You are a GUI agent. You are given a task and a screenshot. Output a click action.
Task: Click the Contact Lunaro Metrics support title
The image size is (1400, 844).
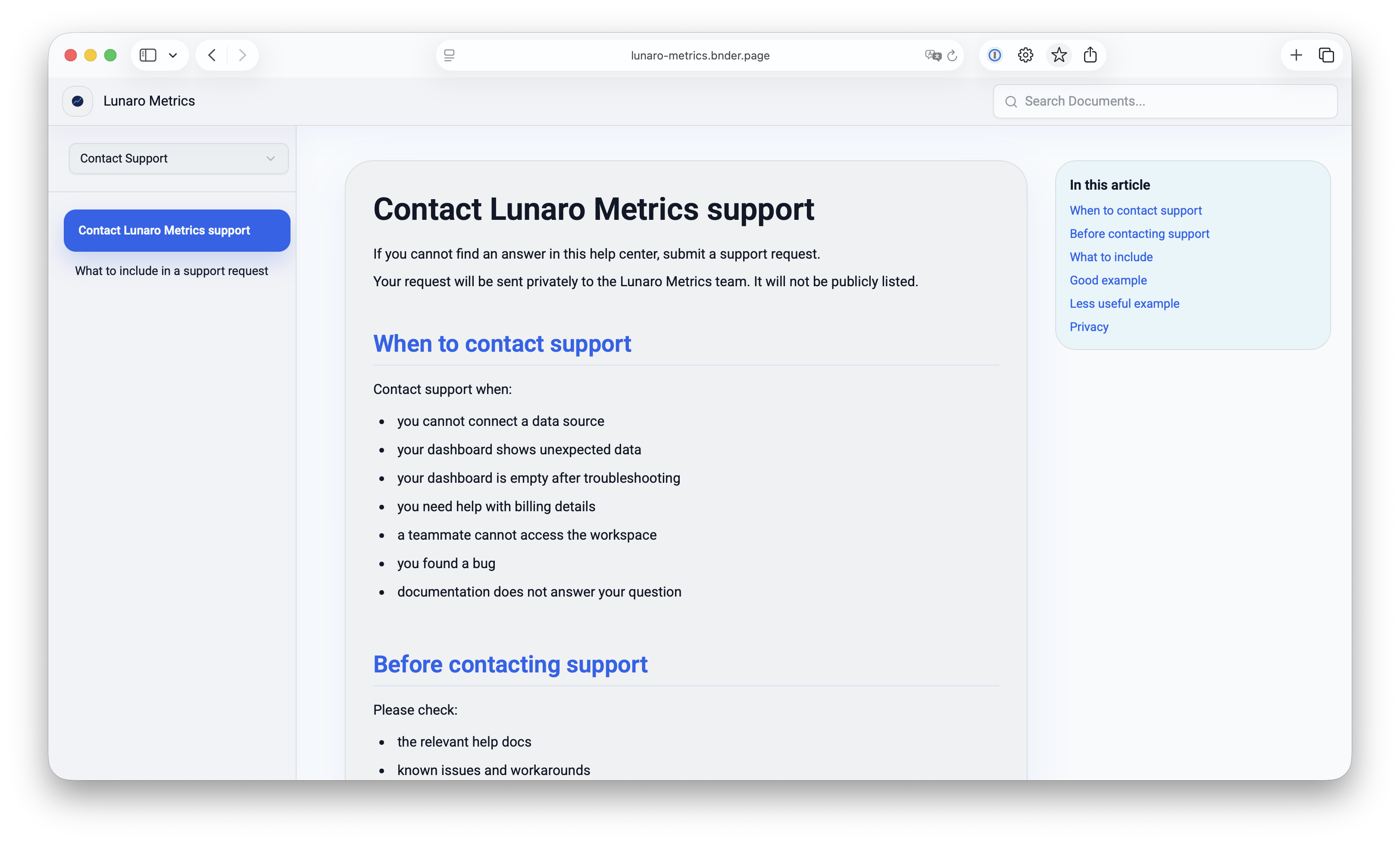tap(593, 210)
